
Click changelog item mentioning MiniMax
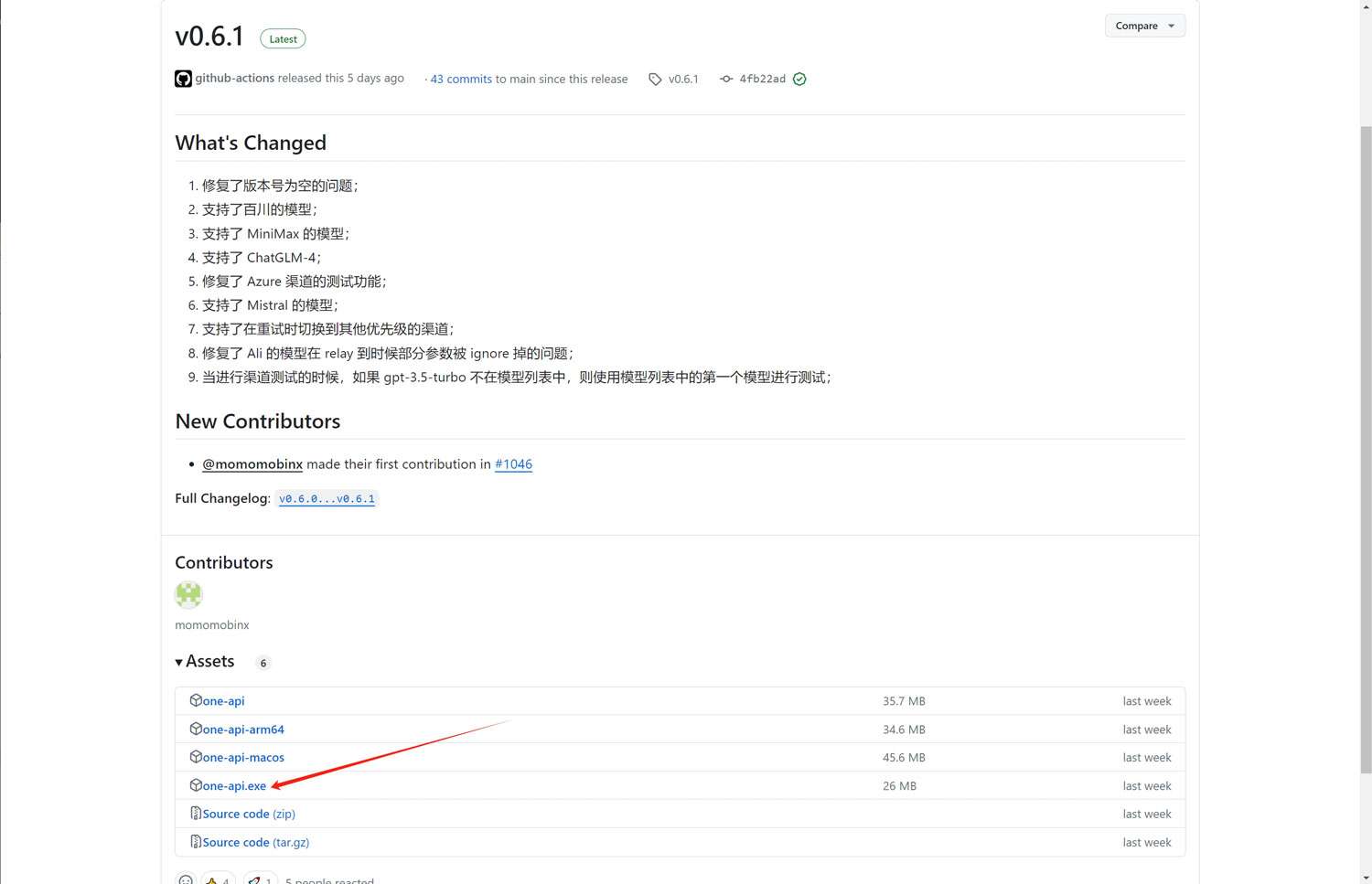[275, 234]
